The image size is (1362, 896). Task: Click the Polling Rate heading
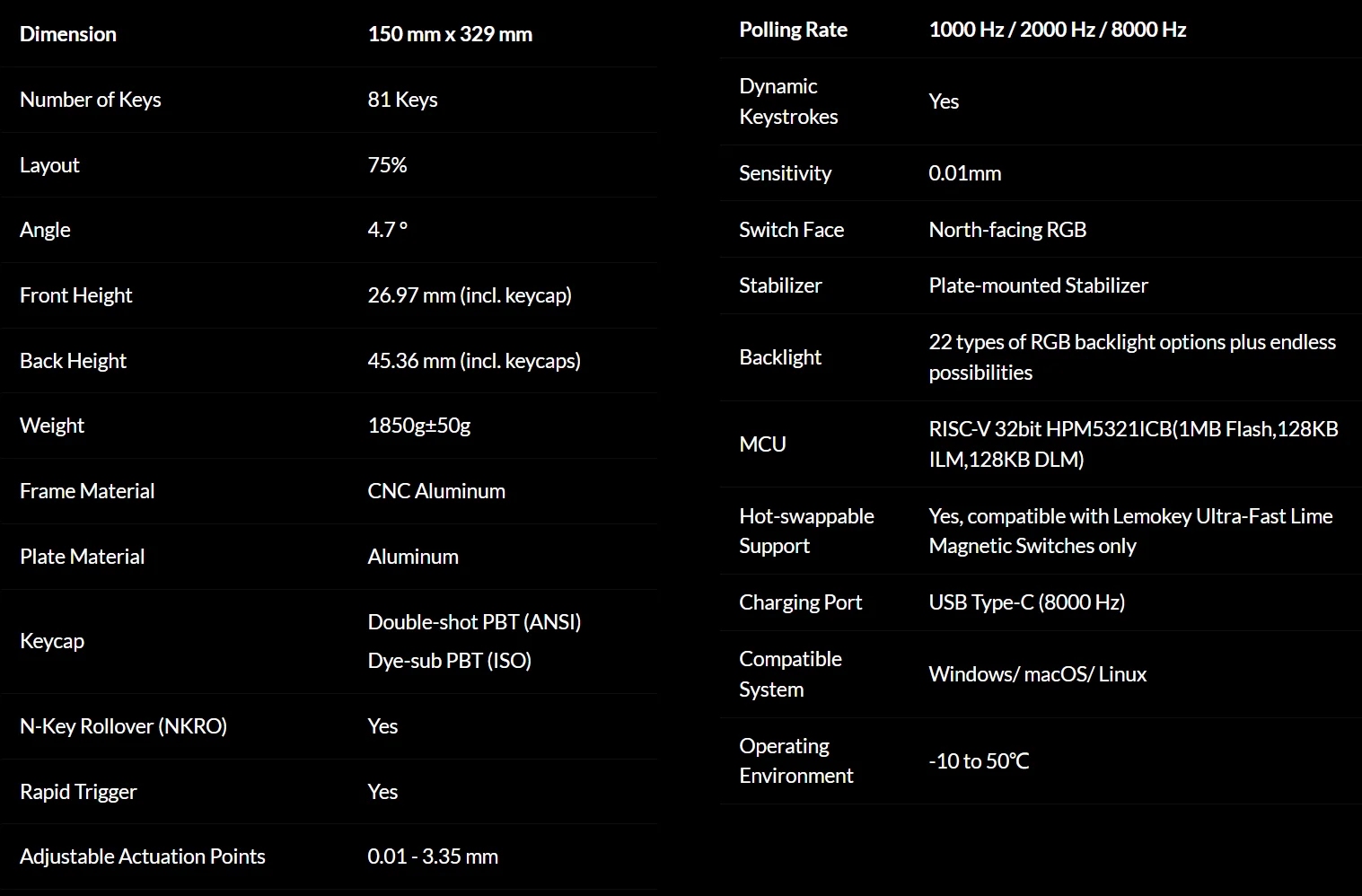click(793, 30)
